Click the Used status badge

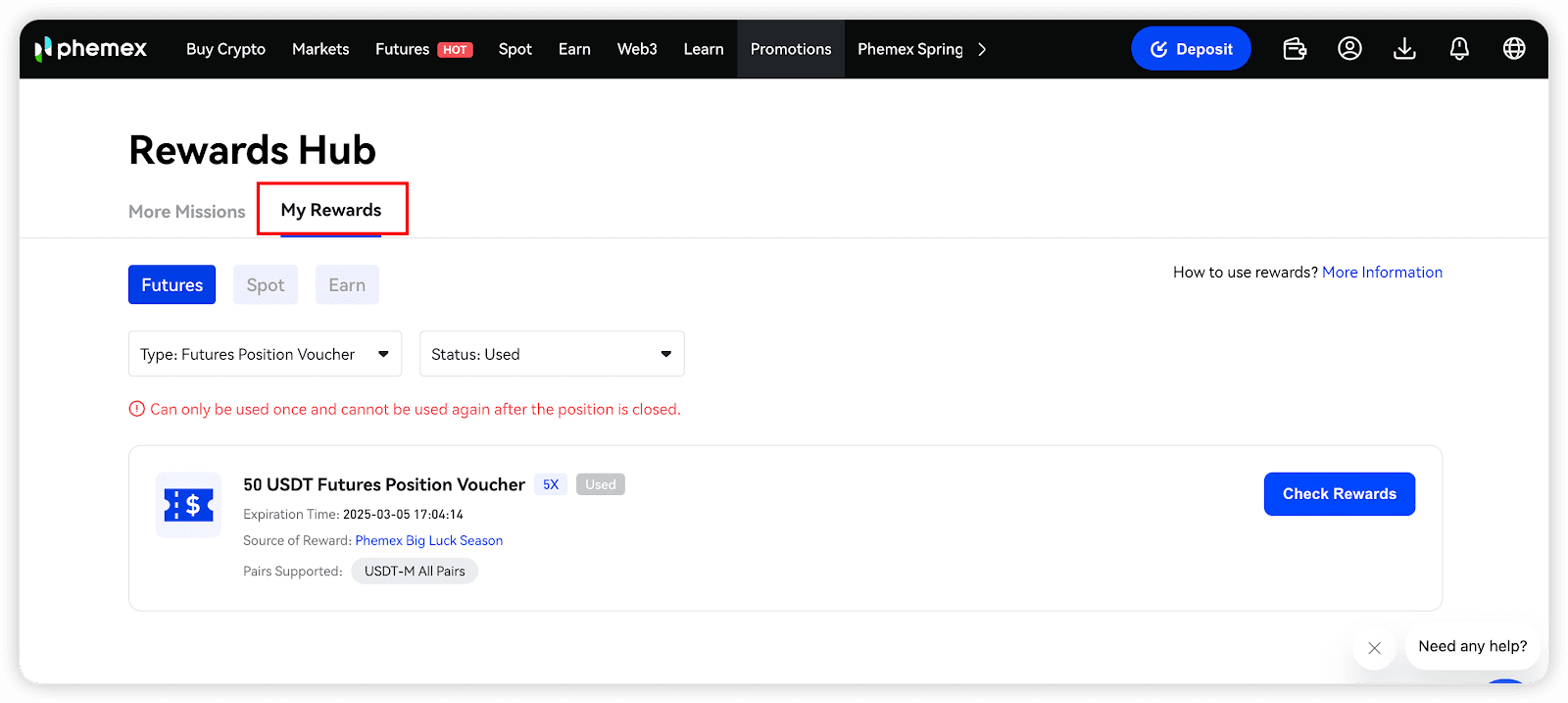[x=601, y=484]
